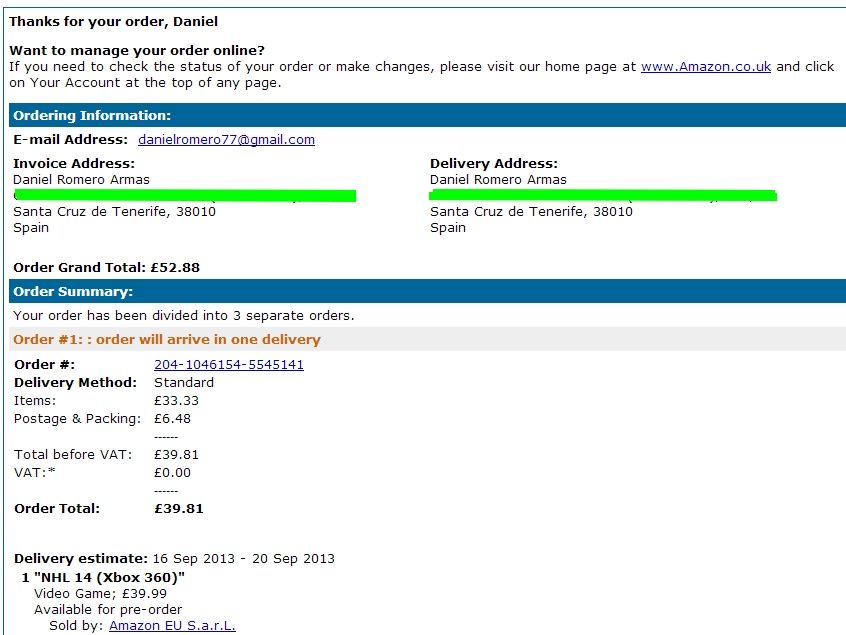Screen dimensions: 846x635
Task: Click the item title "NHL 14 (Xbox 360)"
Action: point(110,577)
